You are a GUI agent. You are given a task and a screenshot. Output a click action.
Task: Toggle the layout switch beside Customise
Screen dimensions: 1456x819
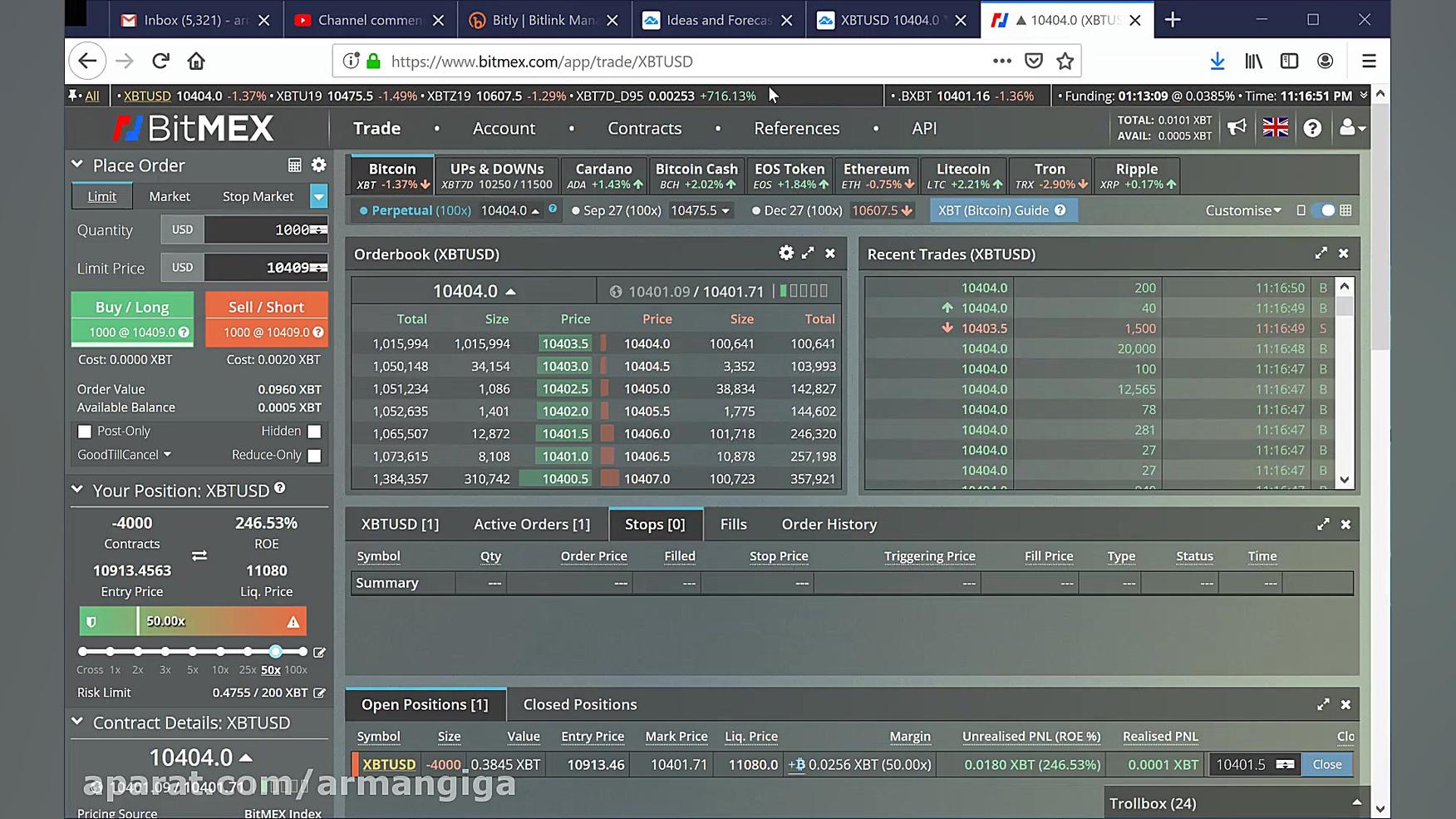pyautogui.click(x=1322, y=210)
